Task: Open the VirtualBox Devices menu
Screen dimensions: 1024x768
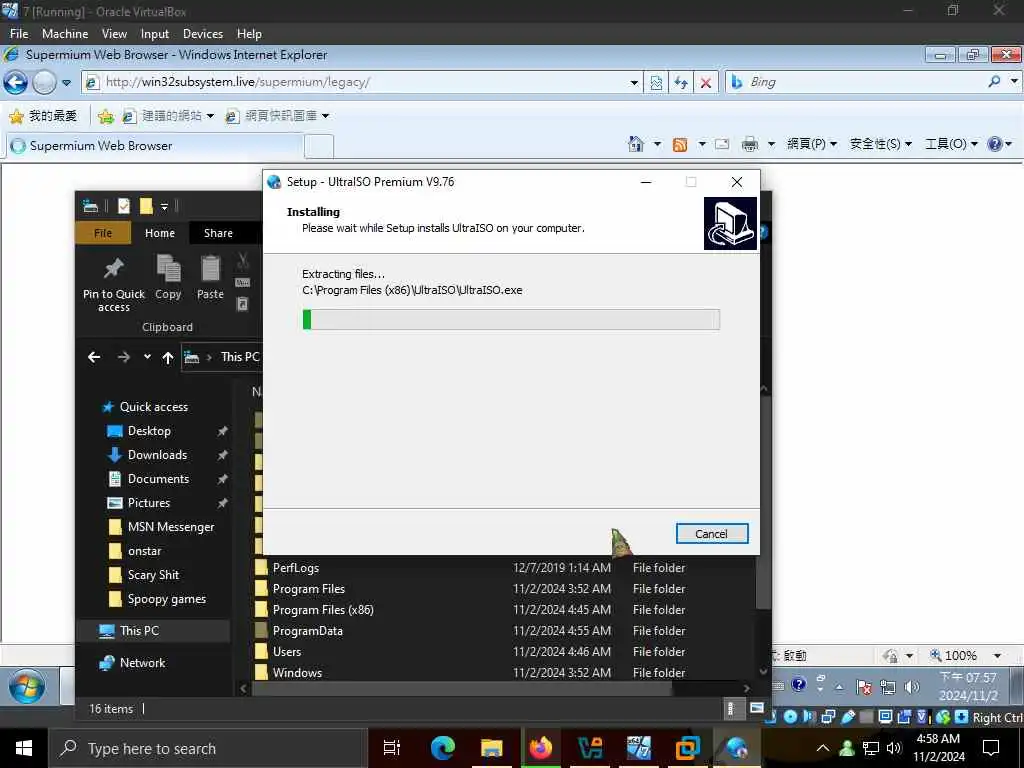Action: 202,34
